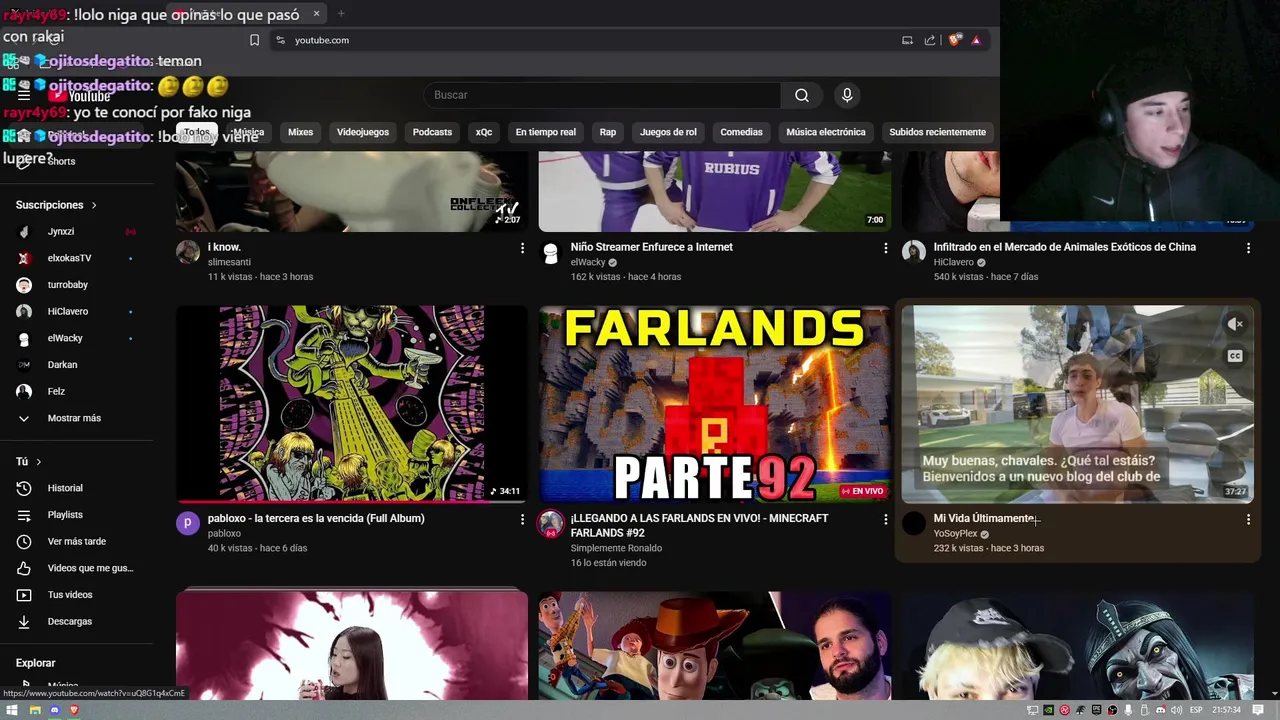Open Simplemente Ronaldo channel avatar
Screen dimensions: 1280x720
[x=551, y=523]
